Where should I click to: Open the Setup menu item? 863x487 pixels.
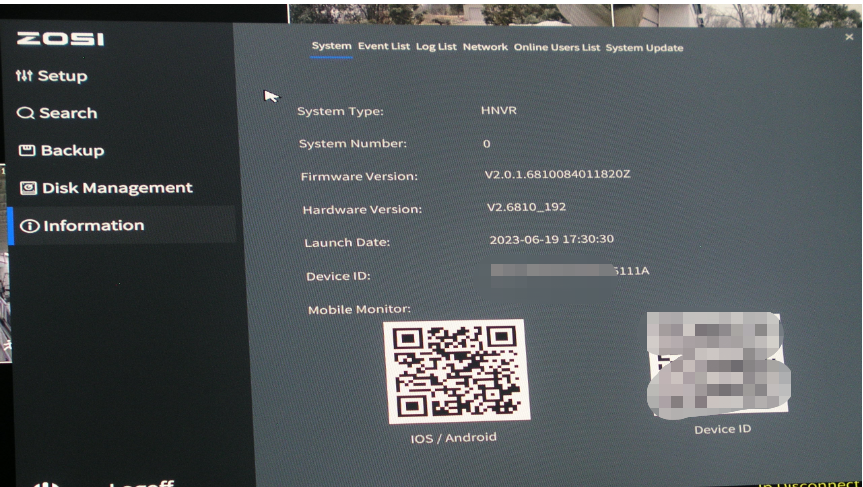[x=52, y=76]
